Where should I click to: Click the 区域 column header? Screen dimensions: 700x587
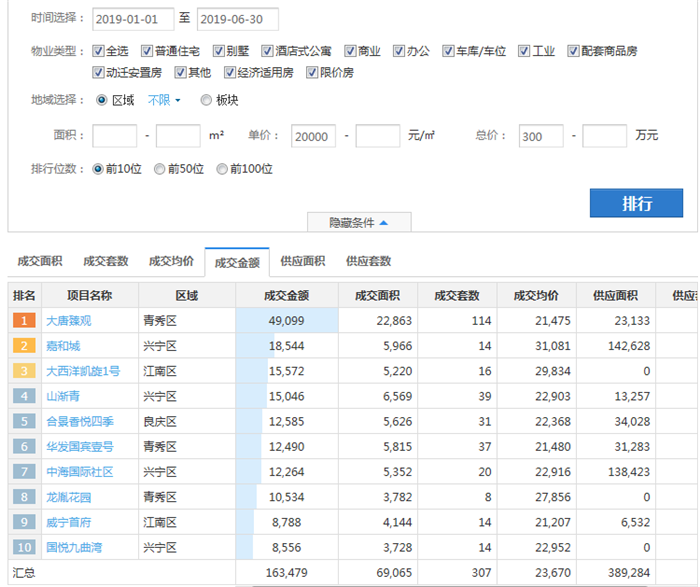187,296
